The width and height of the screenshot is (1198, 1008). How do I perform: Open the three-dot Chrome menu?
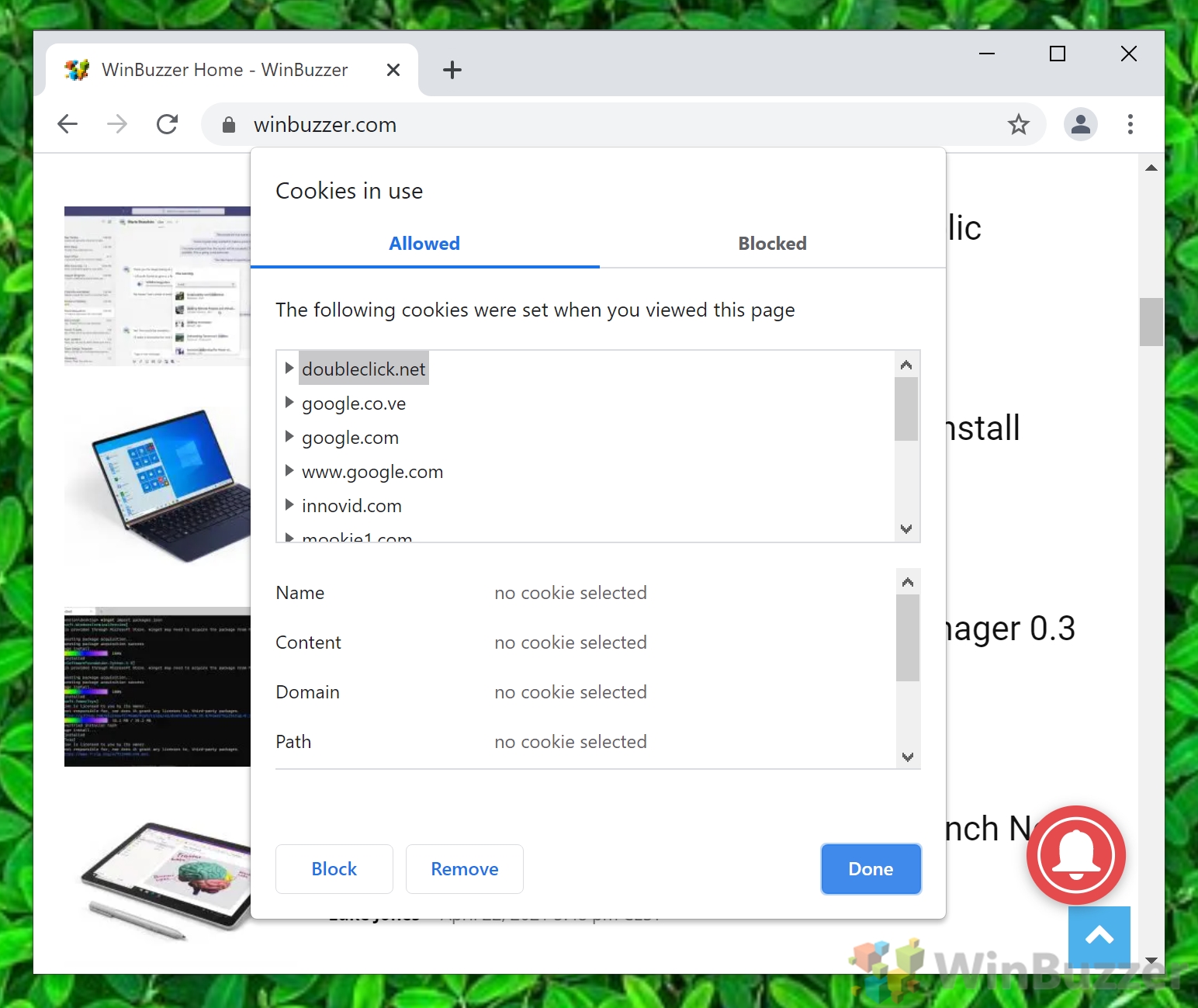click(x=1130, y=124)
